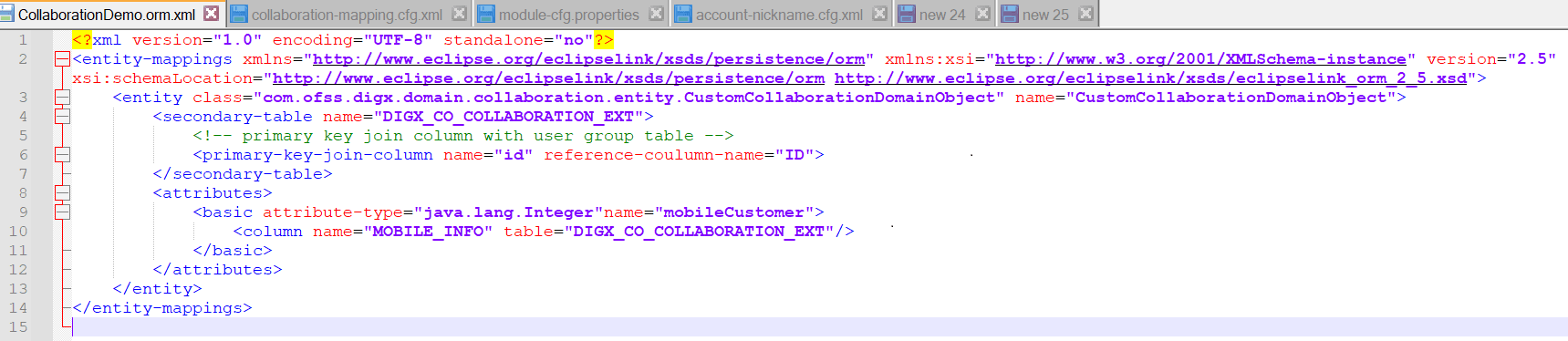Close the account-nickname.cfg.xml tab
The image size is (1568, 341).
coord(879,14)
